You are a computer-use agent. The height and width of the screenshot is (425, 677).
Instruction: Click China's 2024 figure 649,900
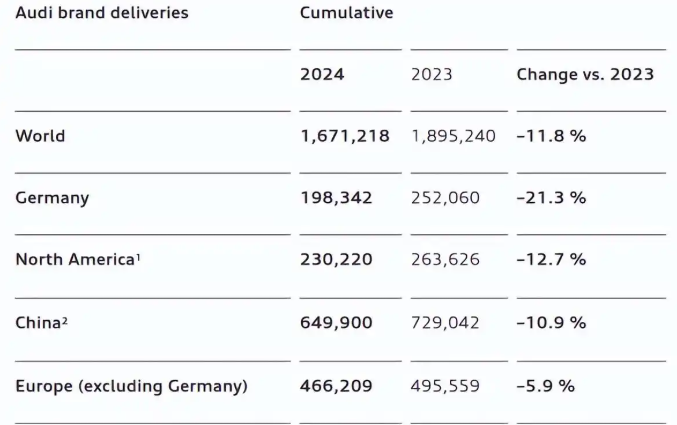[x=336, y=323]
